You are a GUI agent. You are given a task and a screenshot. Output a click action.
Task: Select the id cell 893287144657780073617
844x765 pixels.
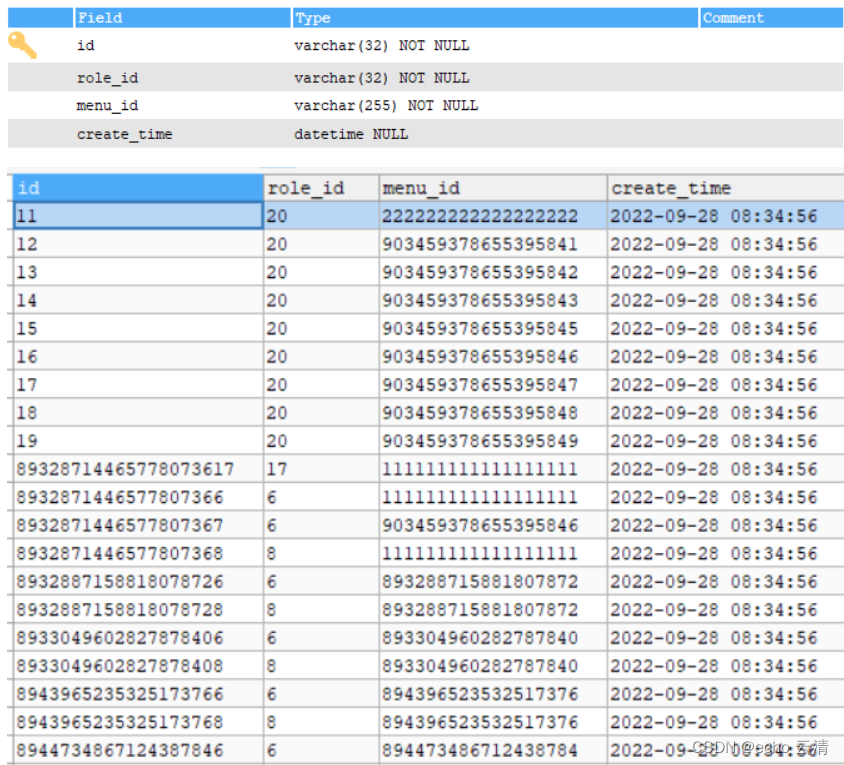[138, 469]
